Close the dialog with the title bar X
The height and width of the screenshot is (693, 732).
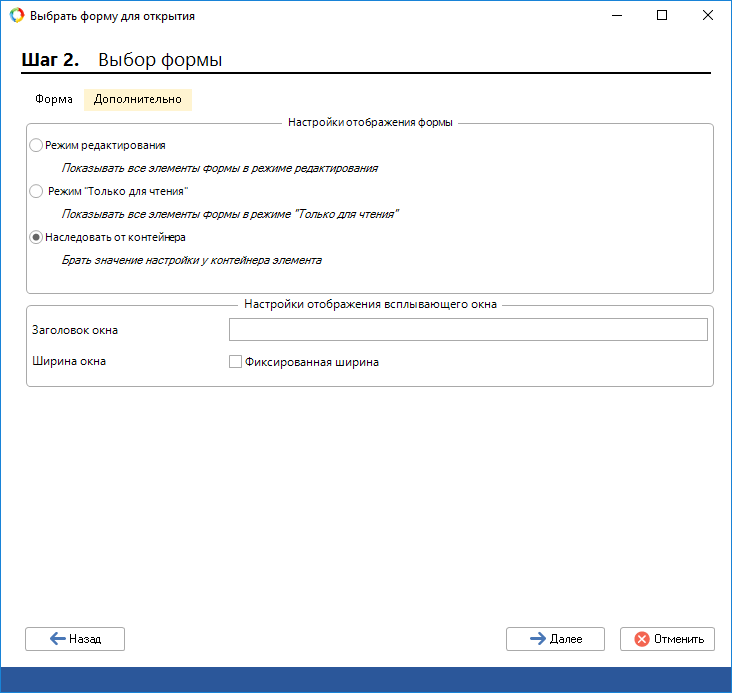708,16
